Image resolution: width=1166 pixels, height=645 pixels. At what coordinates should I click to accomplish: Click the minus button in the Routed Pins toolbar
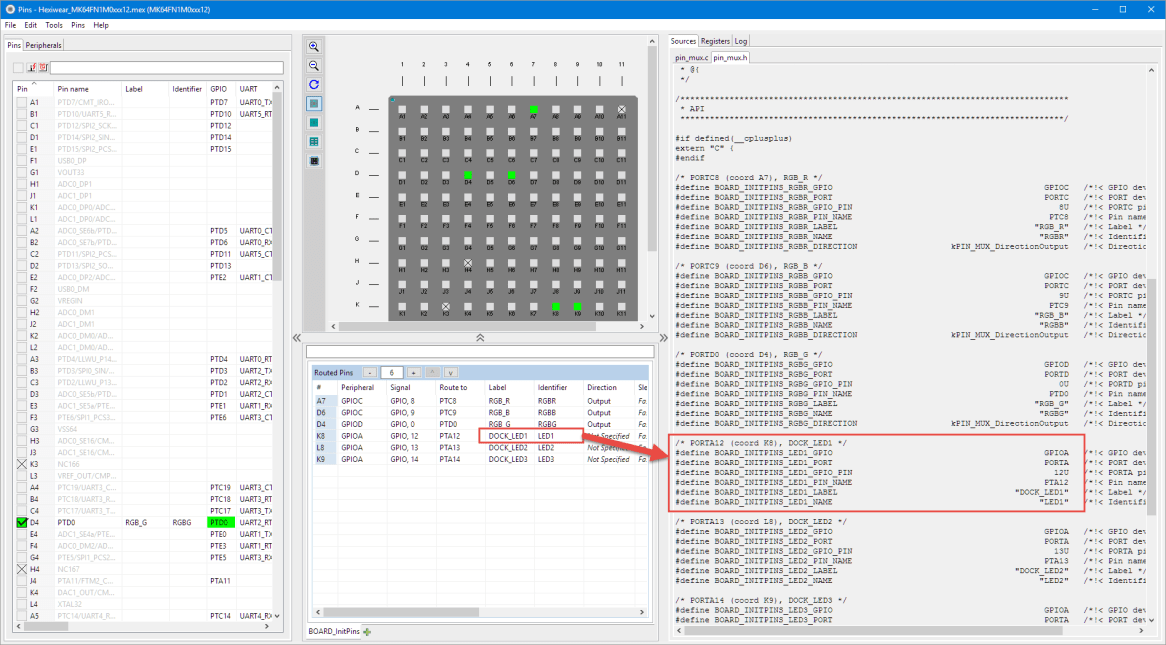point(370,372)
